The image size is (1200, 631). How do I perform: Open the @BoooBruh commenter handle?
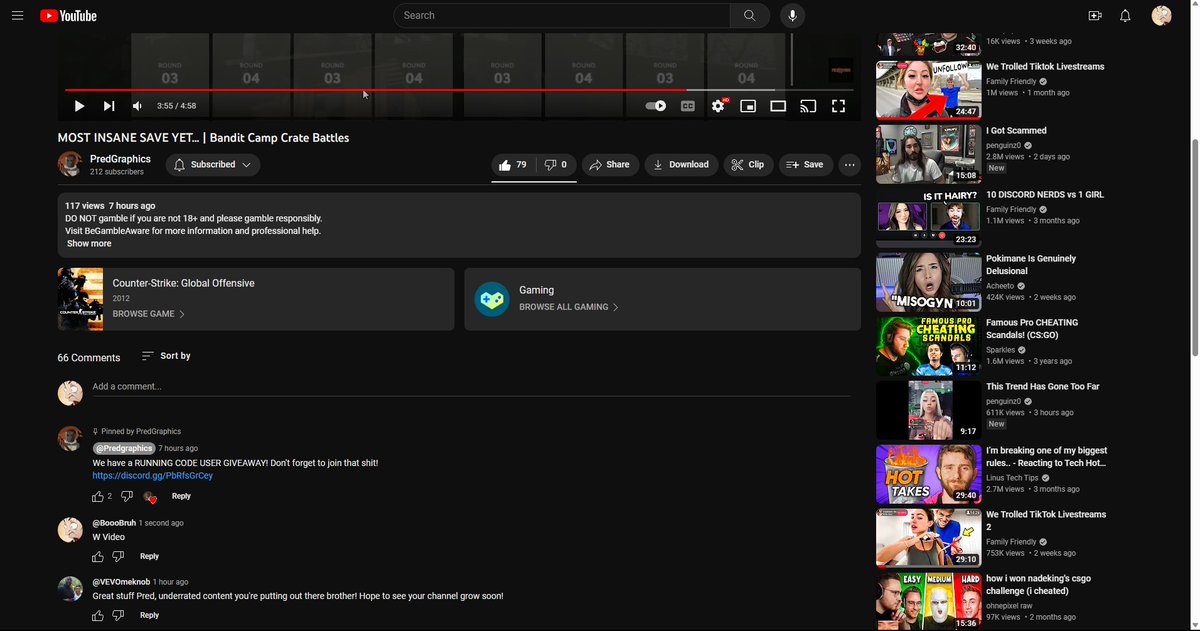click(x=114, y=523)
